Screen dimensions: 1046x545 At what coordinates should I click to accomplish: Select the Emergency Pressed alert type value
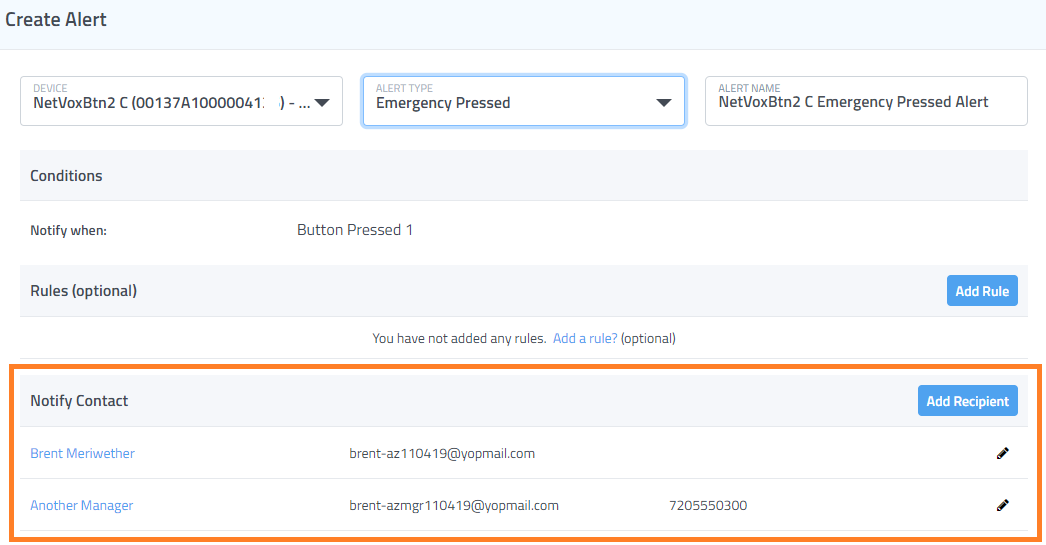click(443, 103)
